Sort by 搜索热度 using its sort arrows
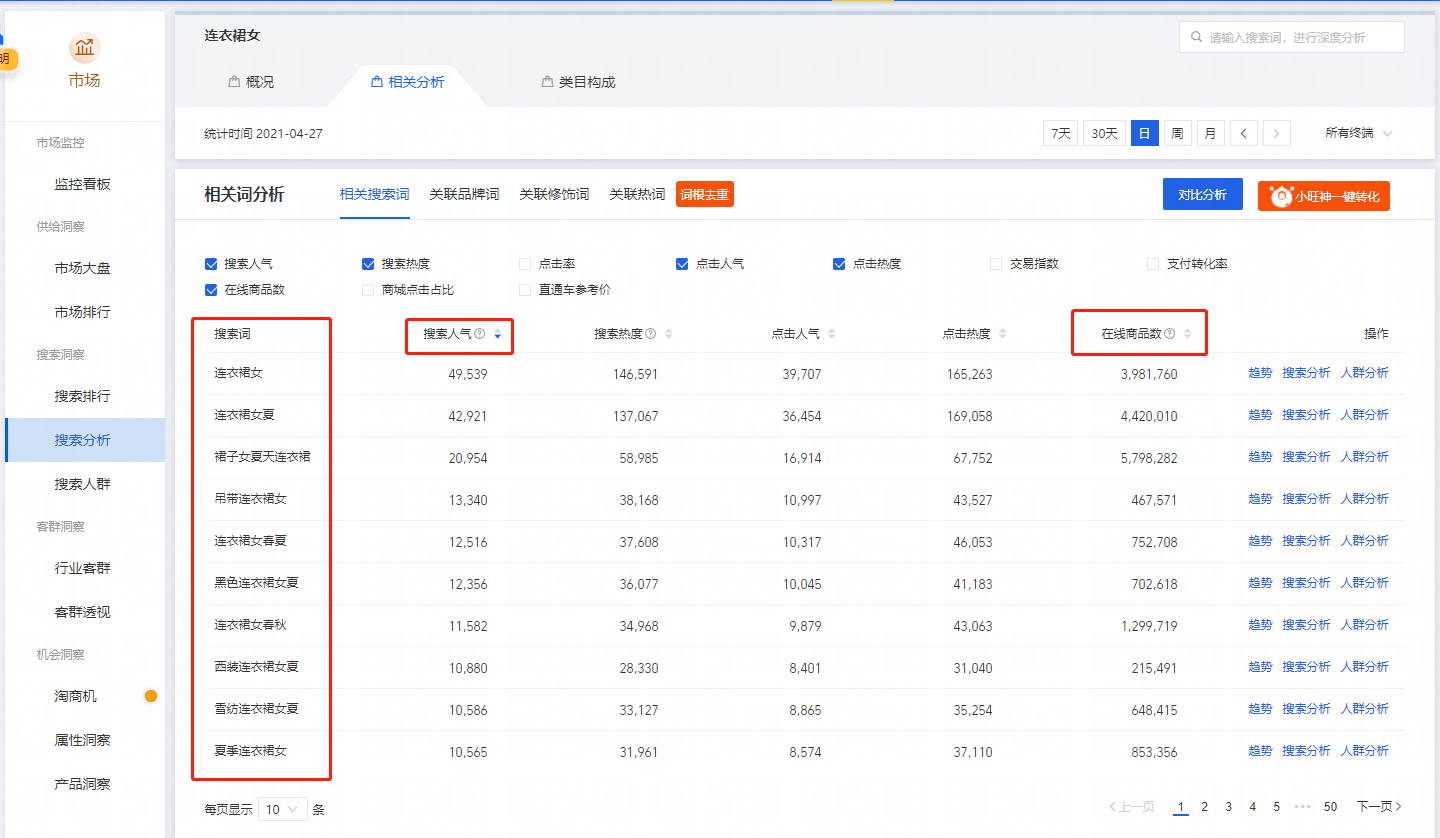1440x838 pixels. (669, 334)
